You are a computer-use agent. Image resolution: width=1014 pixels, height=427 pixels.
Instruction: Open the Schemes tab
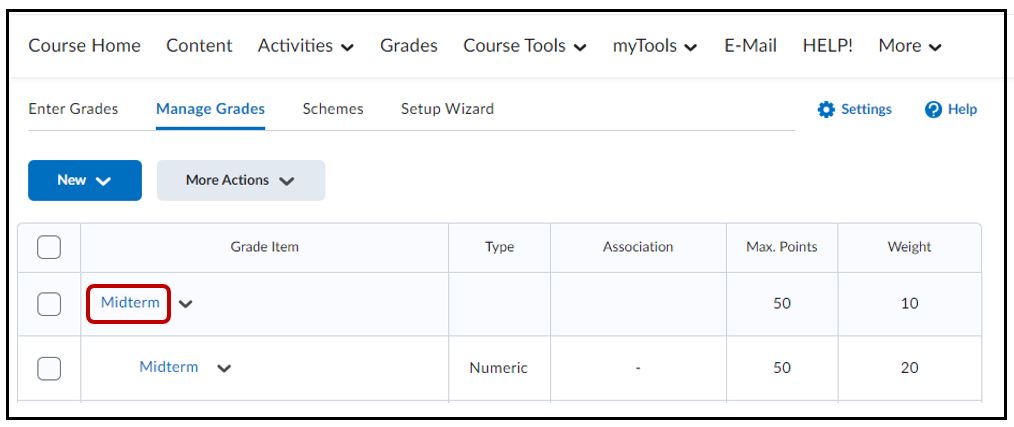pos(332,109)
